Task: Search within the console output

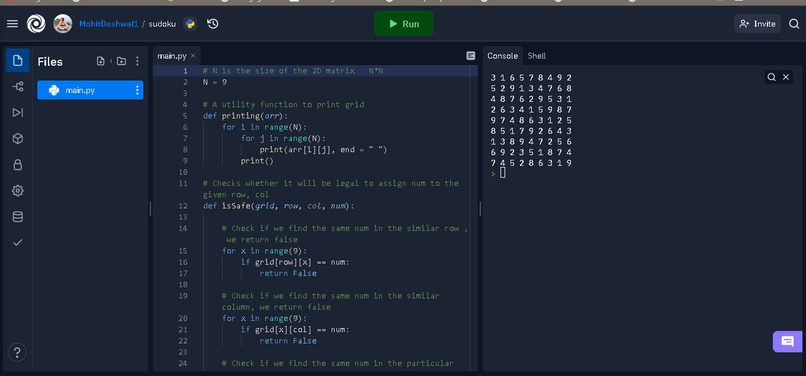Action: (772, 77)
